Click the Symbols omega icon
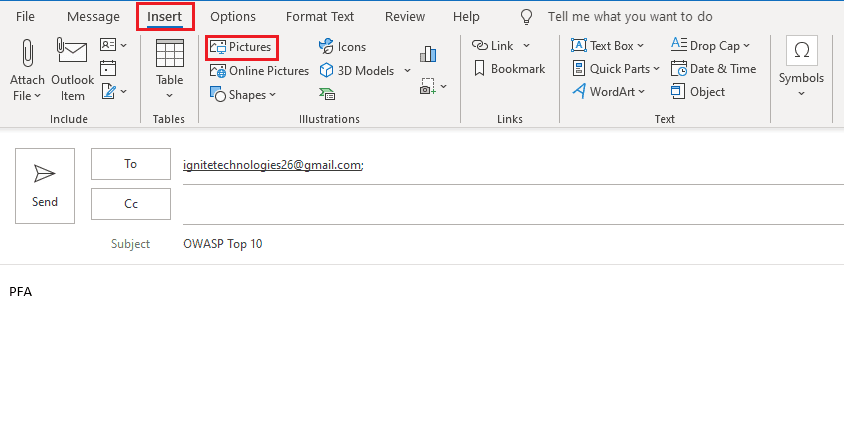This screenshot has width=844, height=439. [x=801, y=51]
